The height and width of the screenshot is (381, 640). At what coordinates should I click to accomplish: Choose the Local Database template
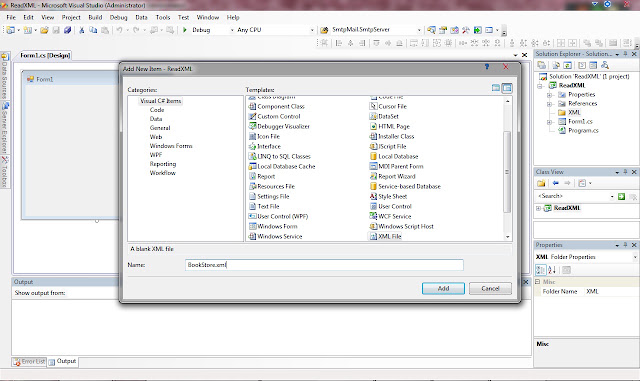394,156
